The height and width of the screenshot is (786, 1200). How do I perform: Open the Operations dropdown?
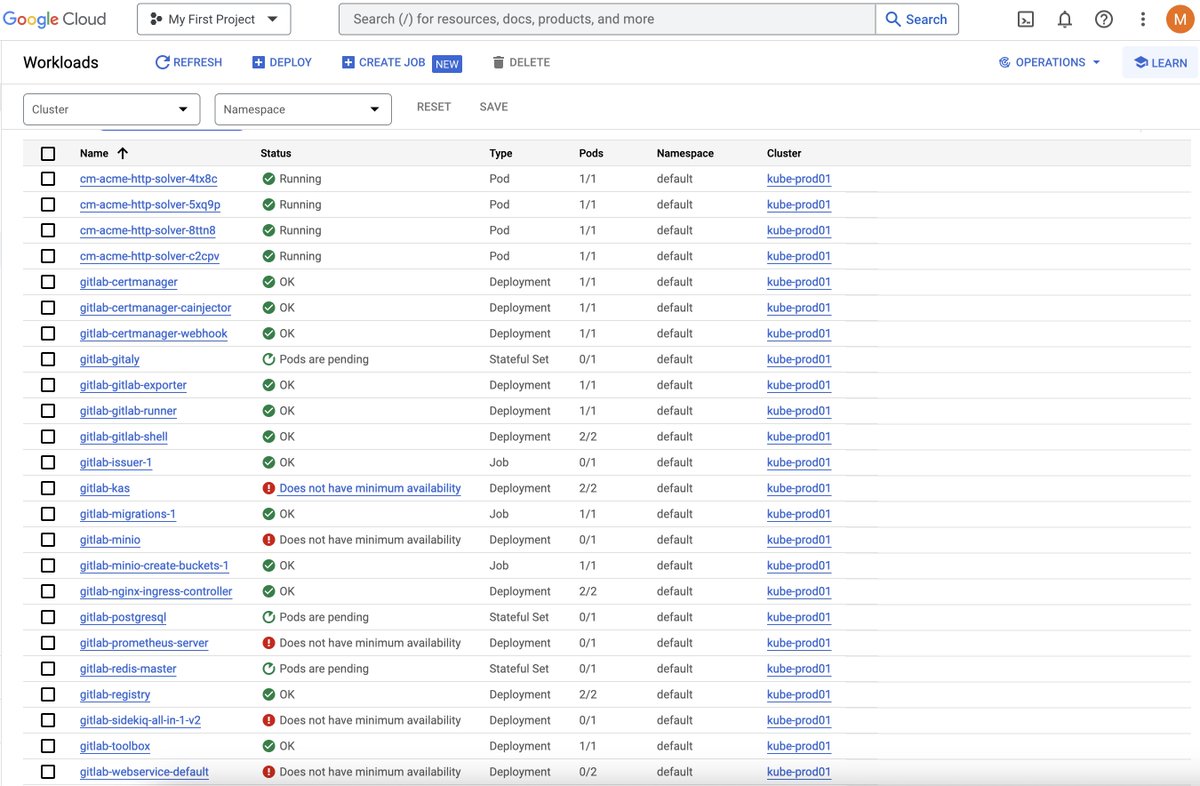[1049, 62]
